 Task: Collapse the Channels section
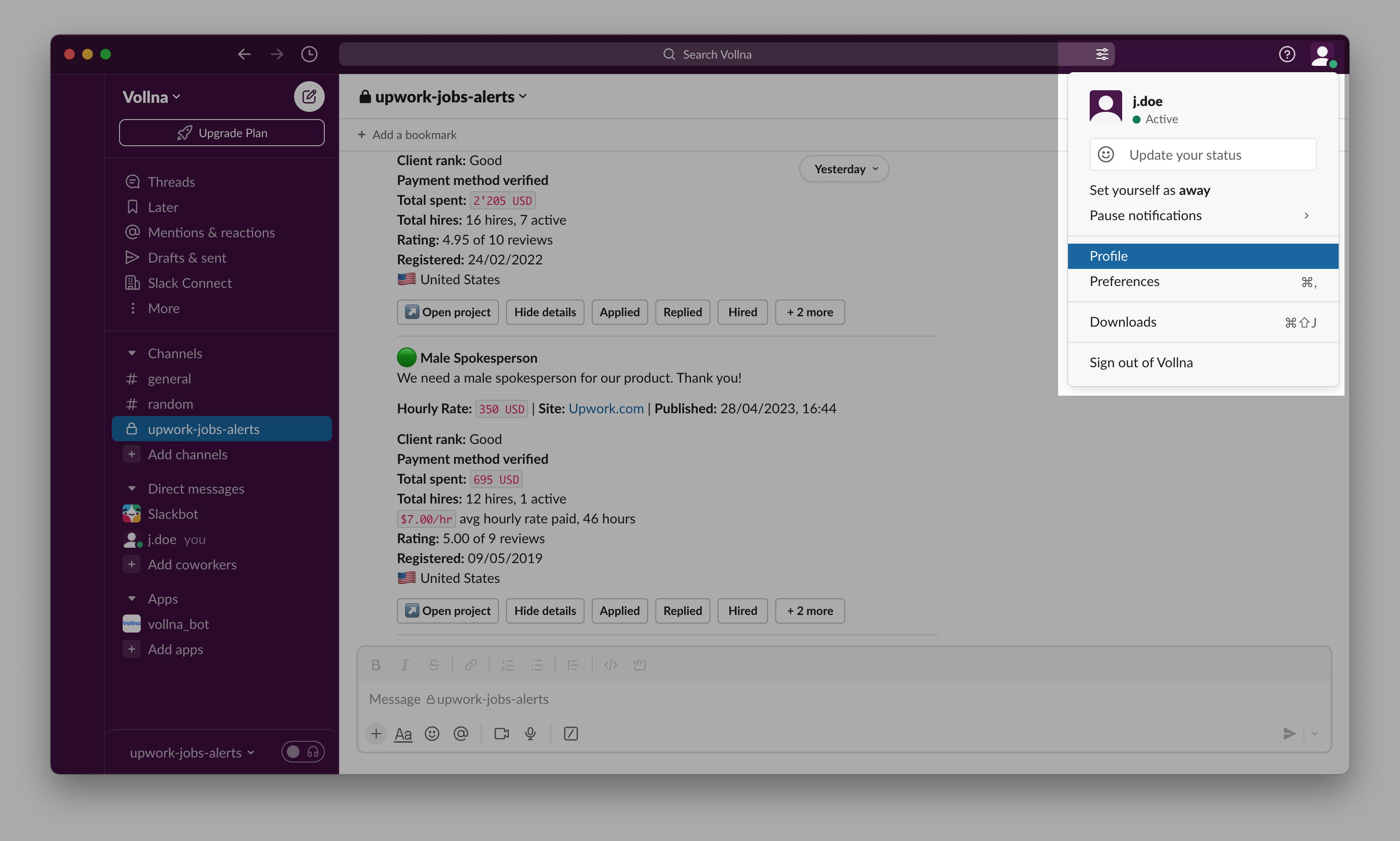click(x=132, y=353)
